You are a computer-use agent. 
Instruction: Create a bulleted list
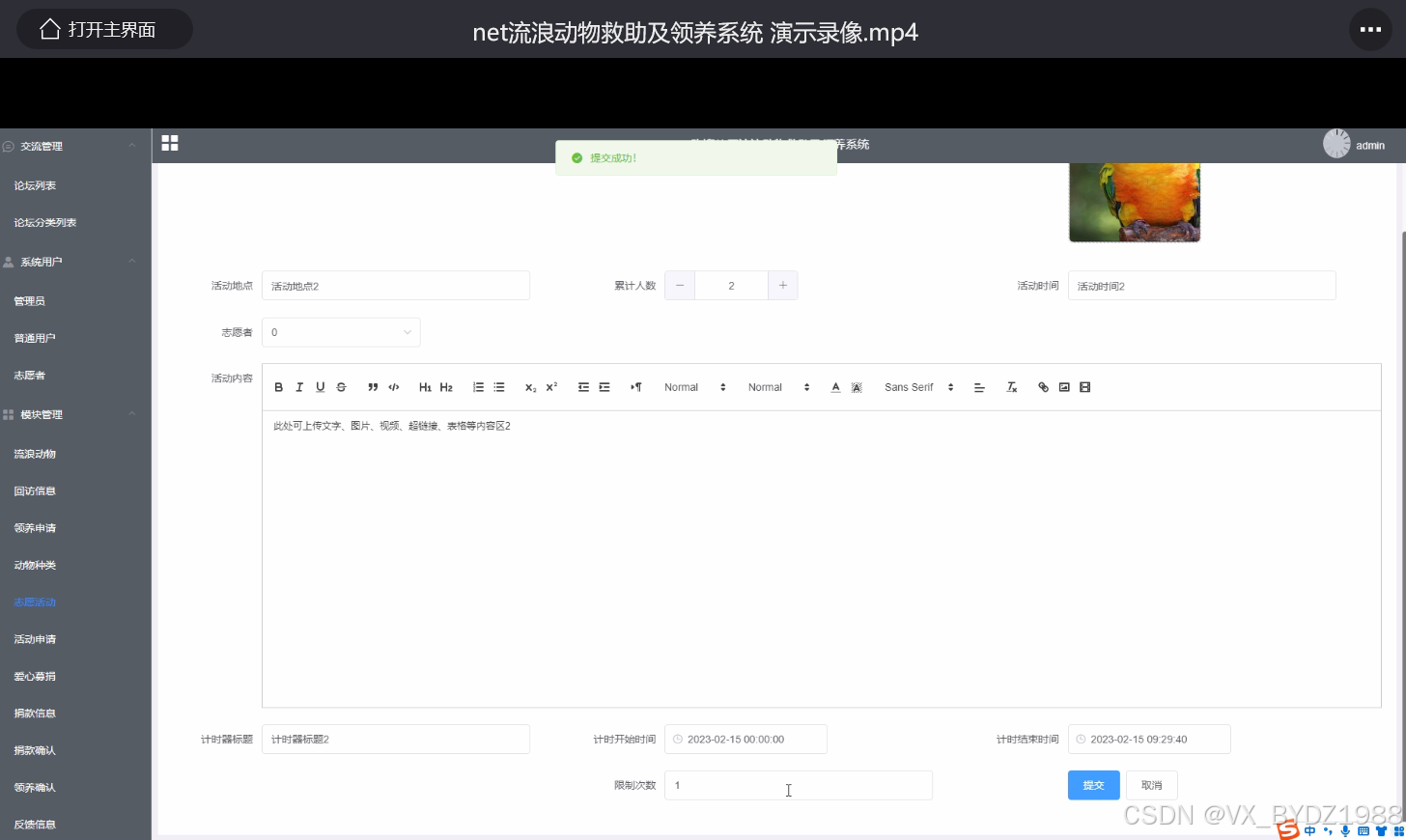click(499, 387)
